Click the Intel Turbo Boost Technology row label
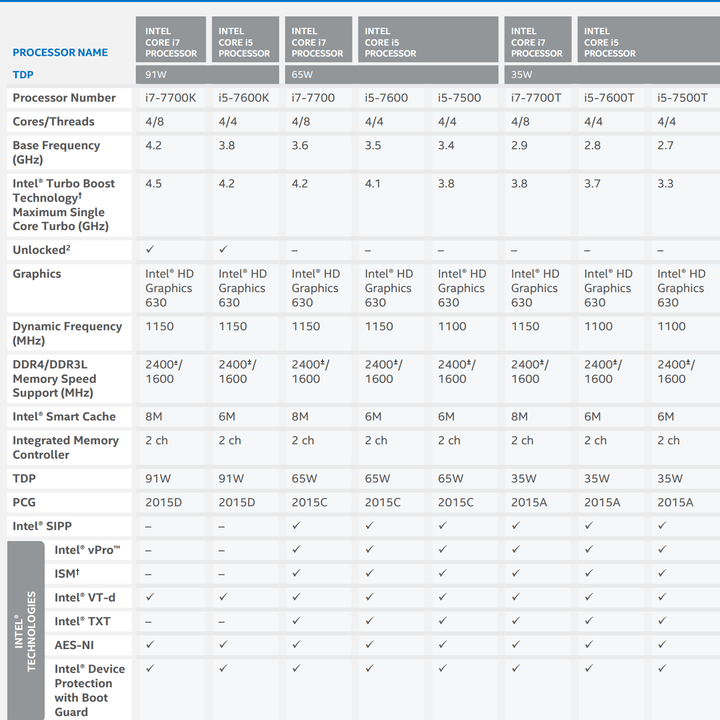 click(x=64, y=205)
